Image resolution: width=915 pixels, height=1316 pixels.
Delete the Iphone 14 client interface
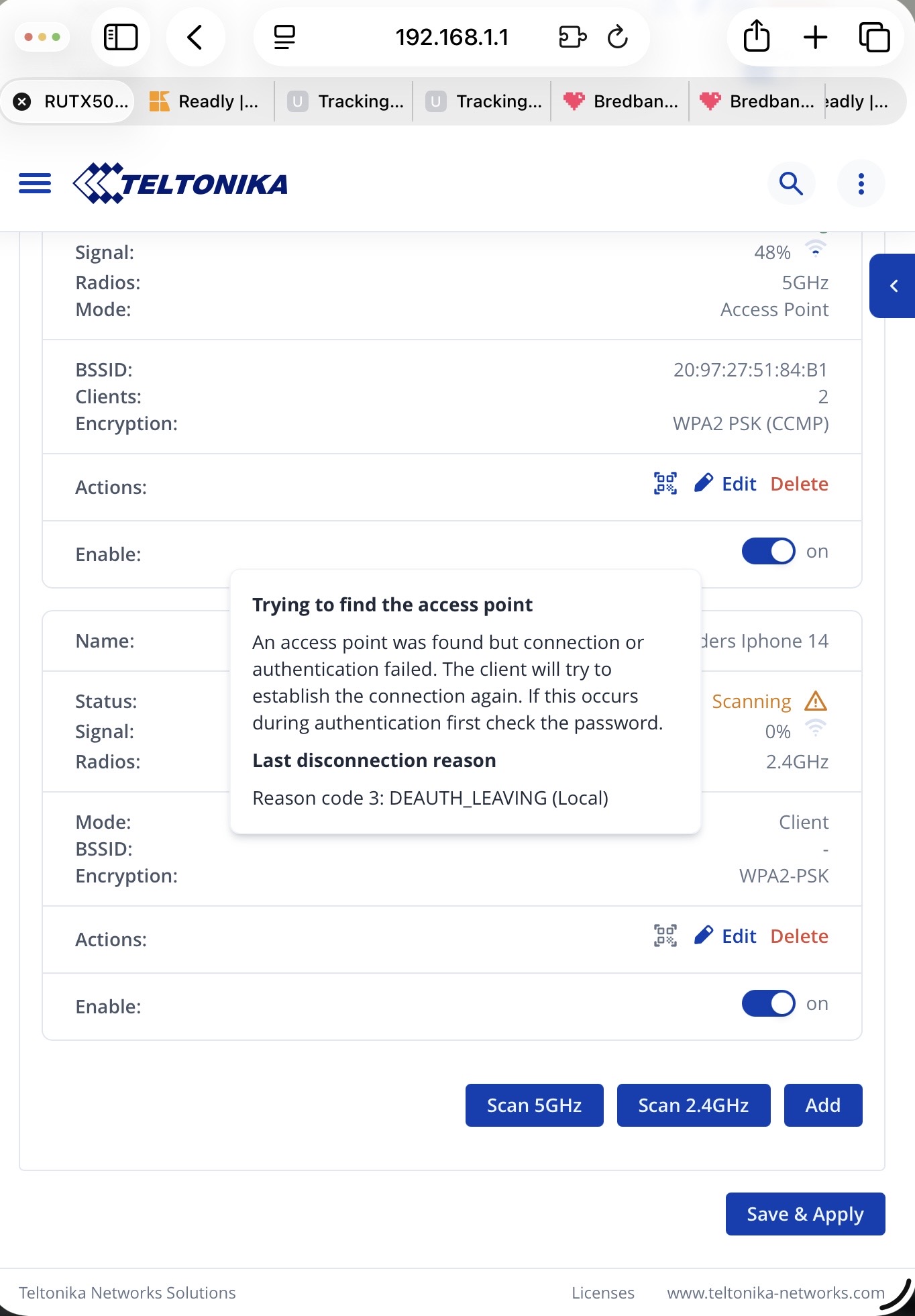(x=799, y=936)
